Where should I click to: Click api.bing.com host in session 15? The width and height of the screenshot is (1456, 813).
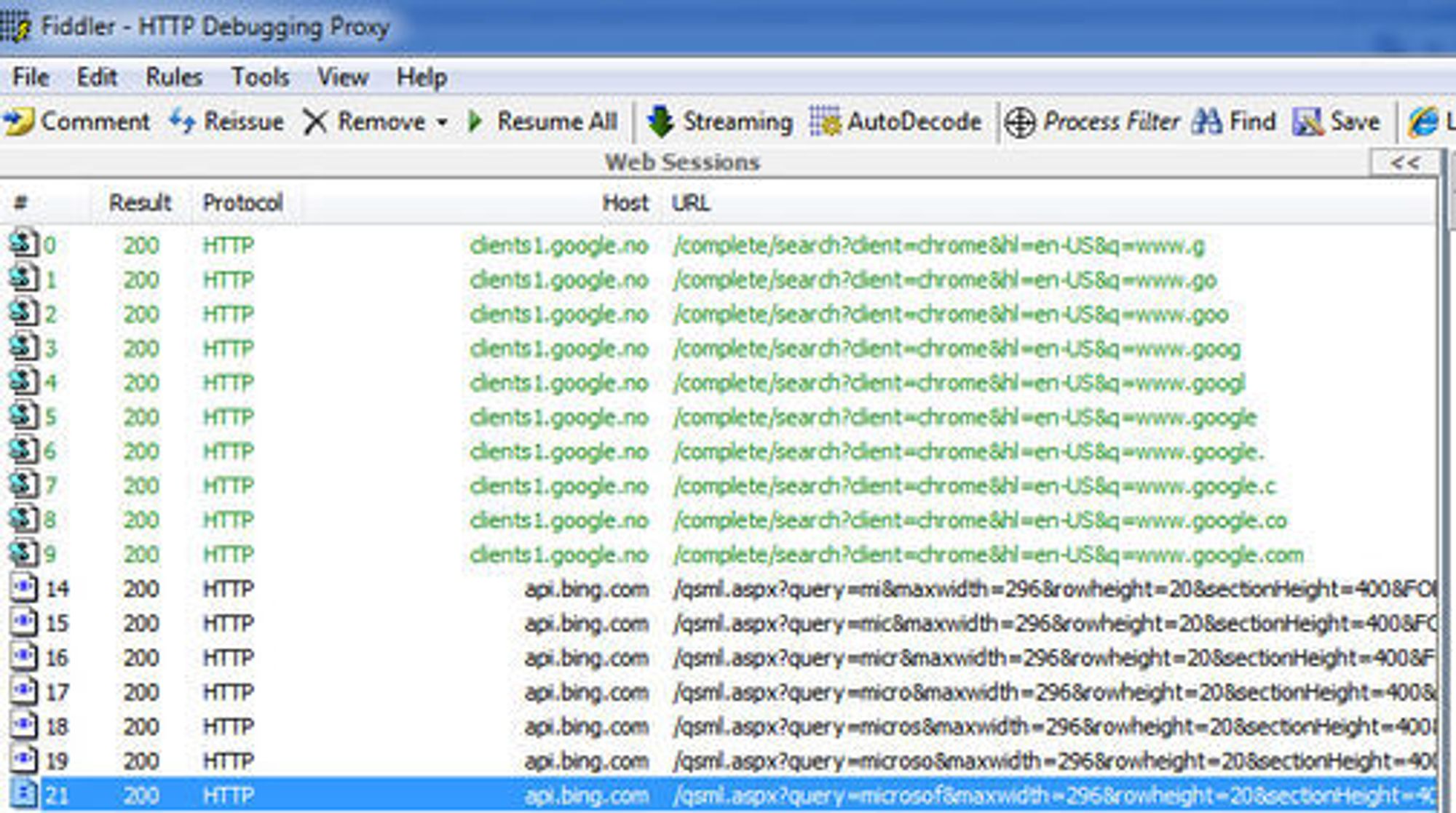tap(586, 623)
